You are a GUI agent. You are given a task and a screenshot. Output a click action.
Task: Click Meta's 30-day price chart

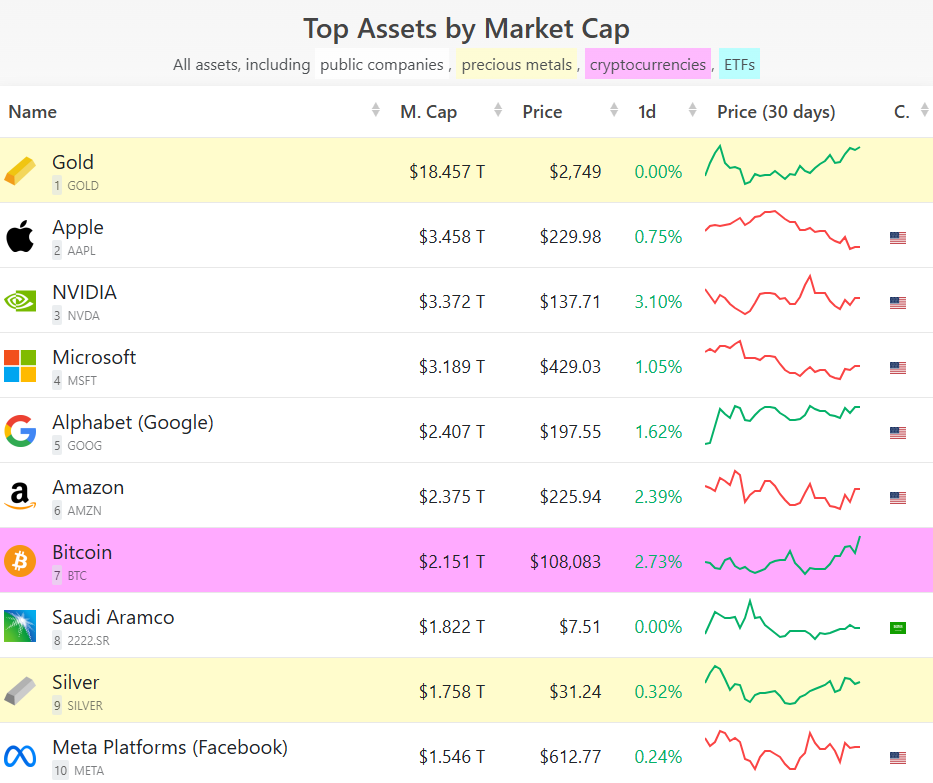pyautogui.click(x=782, y=750)
